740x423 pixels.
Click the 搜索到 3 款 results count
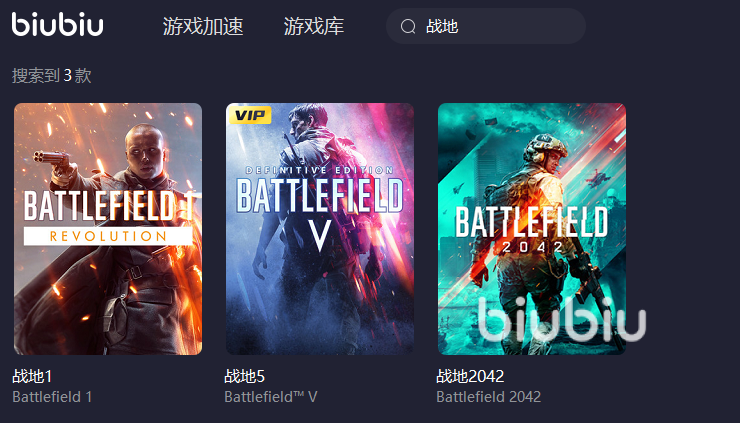pos(51,76)
